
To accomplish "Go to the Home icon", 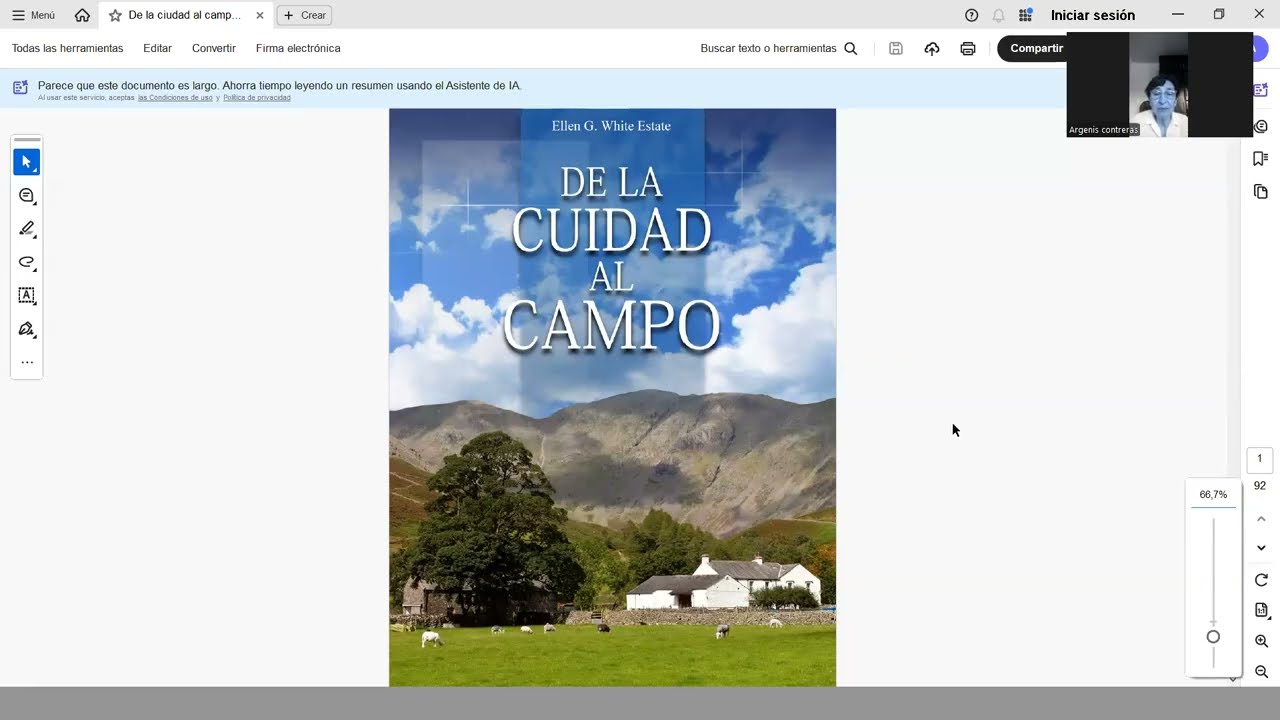I will click(x=82, y=15).
